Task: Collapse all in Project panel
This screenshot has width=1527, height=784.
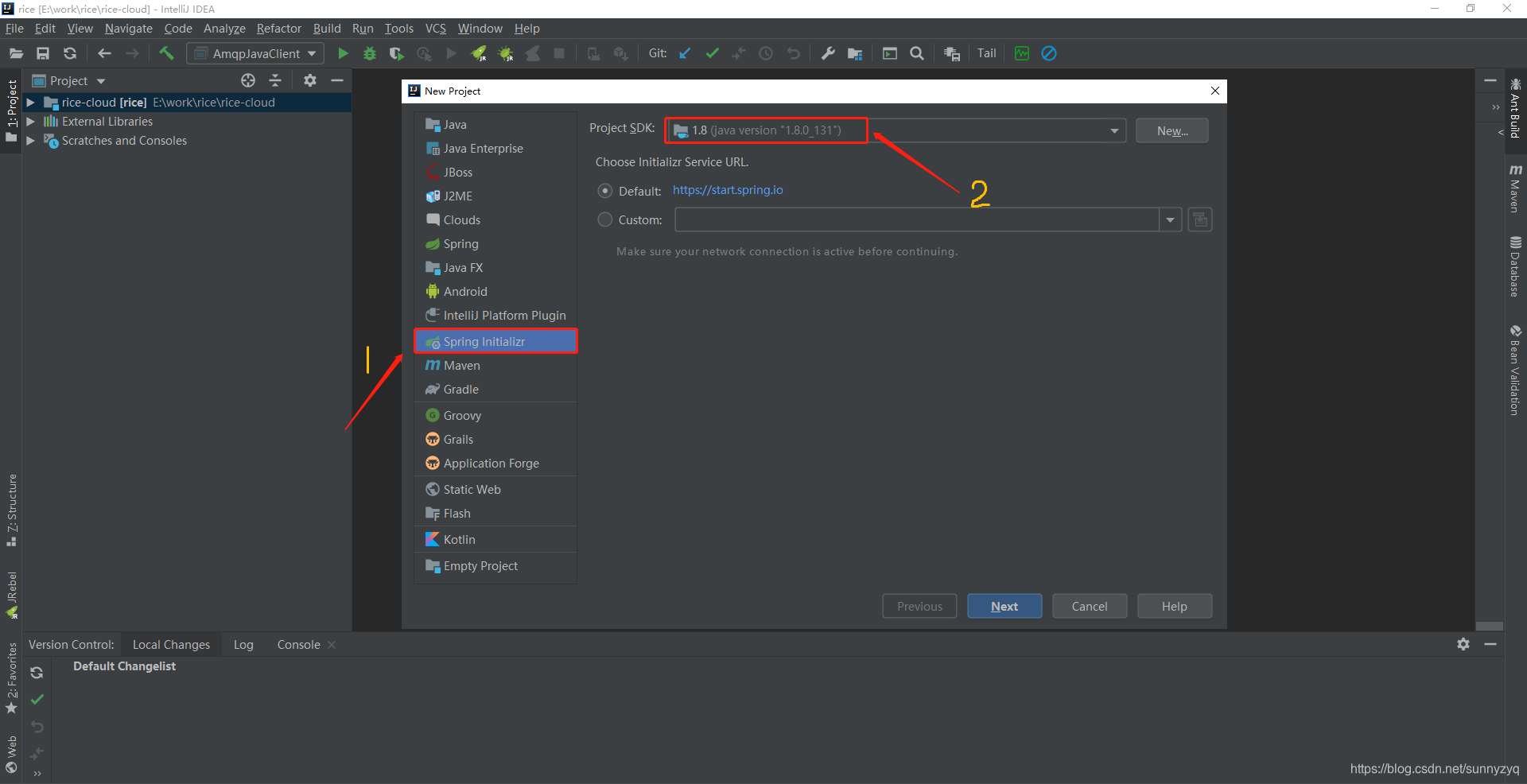Action: point(275,80)
